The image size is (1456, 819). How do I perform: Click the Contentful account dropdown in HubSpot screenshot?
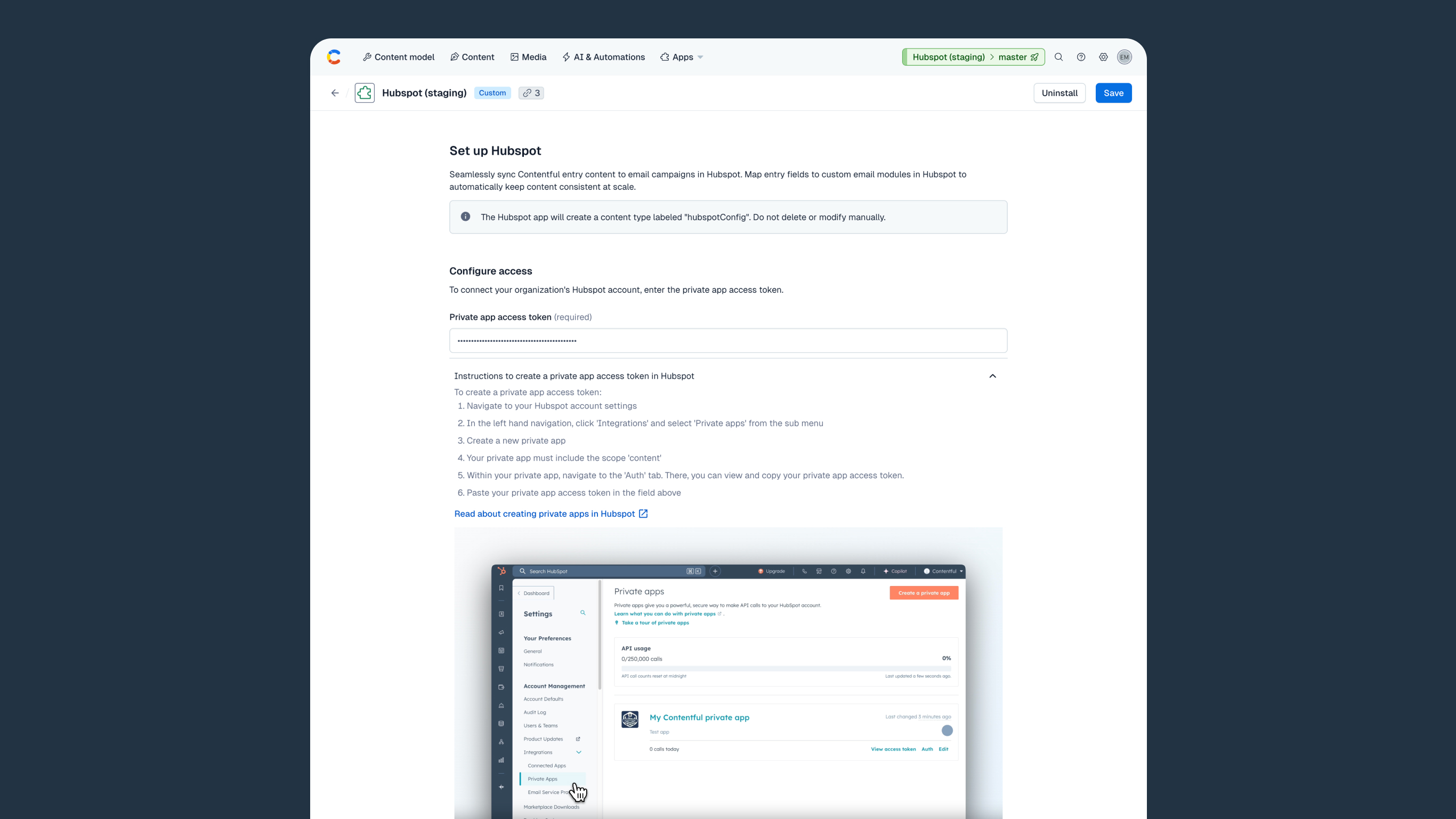click(x=943, y=571)
